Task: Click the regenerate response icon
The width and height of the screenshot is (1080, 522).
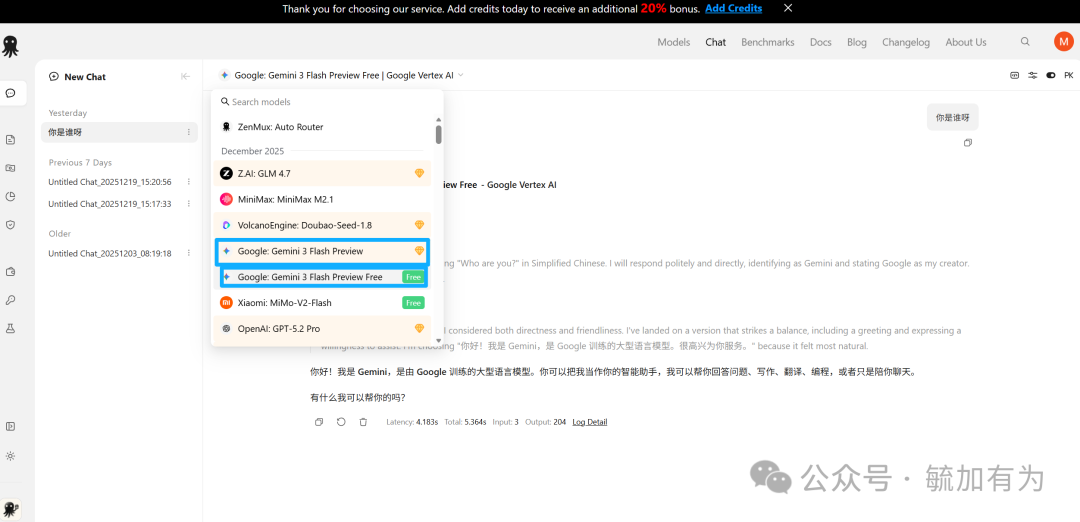Action: click(x=341, y=422)
